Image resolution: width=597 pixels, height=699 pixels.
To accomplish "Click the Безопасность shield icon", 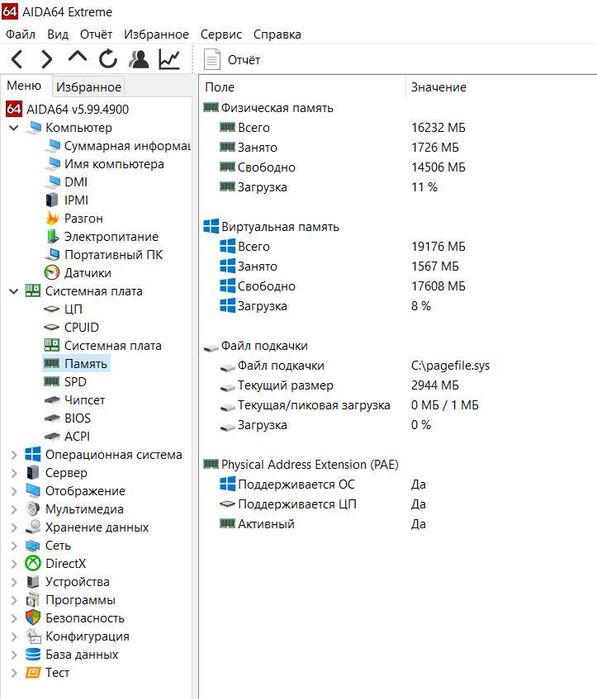I will pyautogui.click(x=33, y=618).
